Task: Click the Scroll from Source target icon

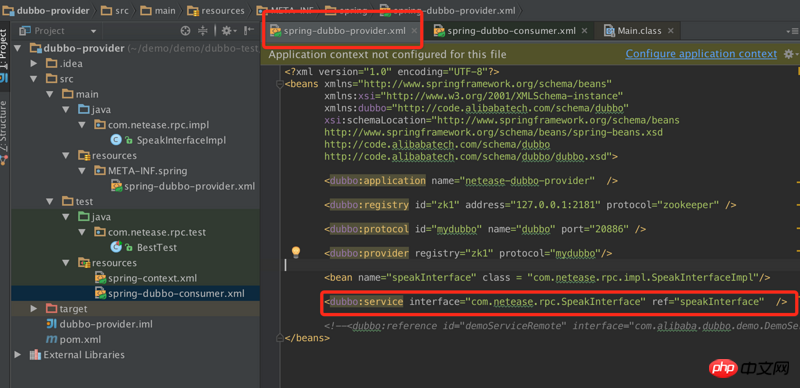Action: [186, 31]
